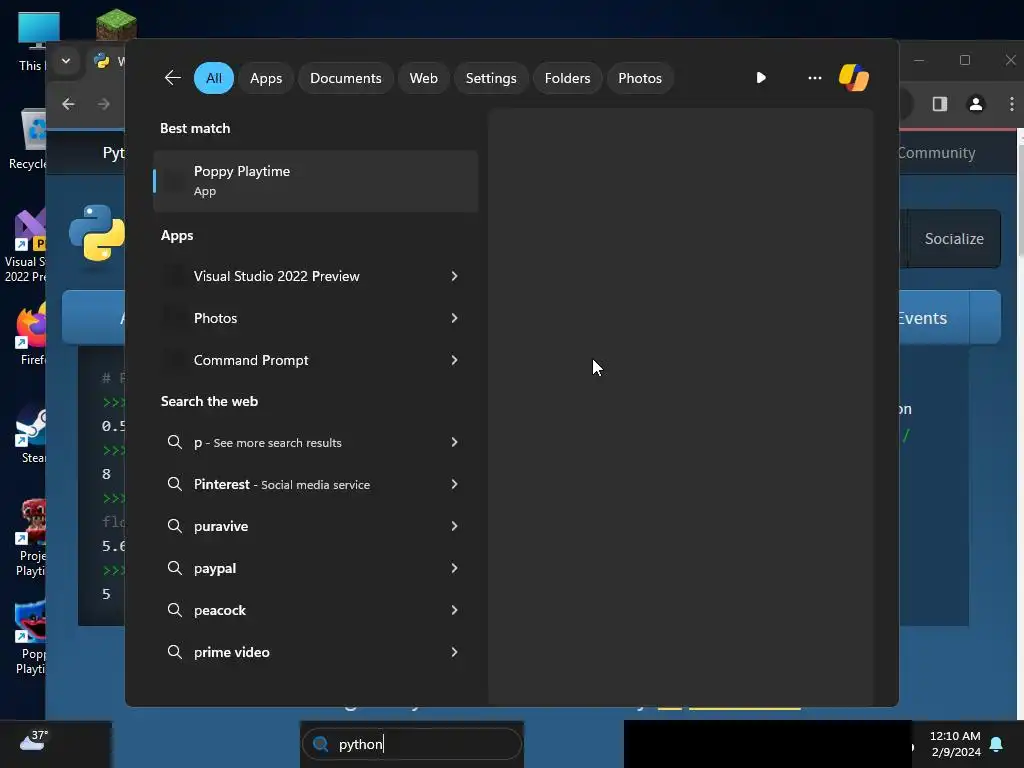1024x768 pixels.
Task: Expand the 'p' web result chevron
Action: pos(455,443)
